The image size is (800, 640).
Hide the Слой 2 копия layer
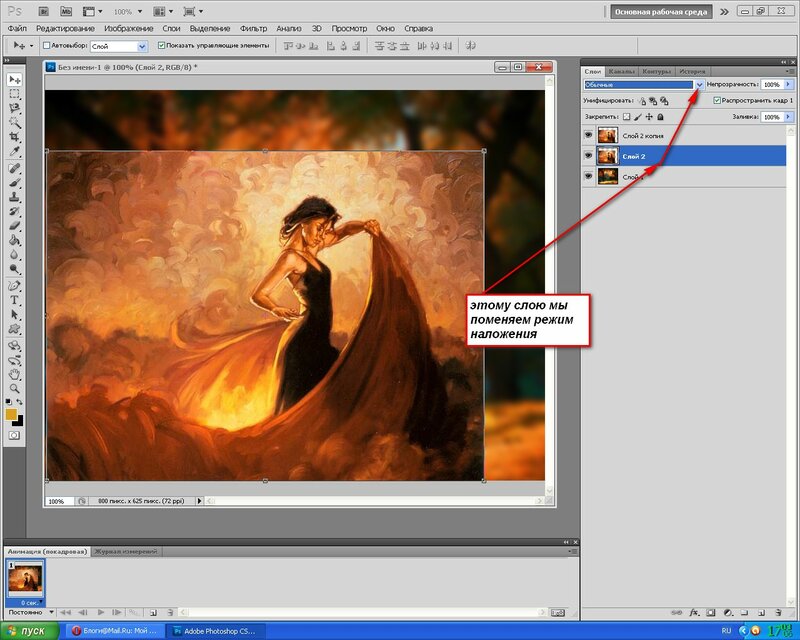[588, 135]
